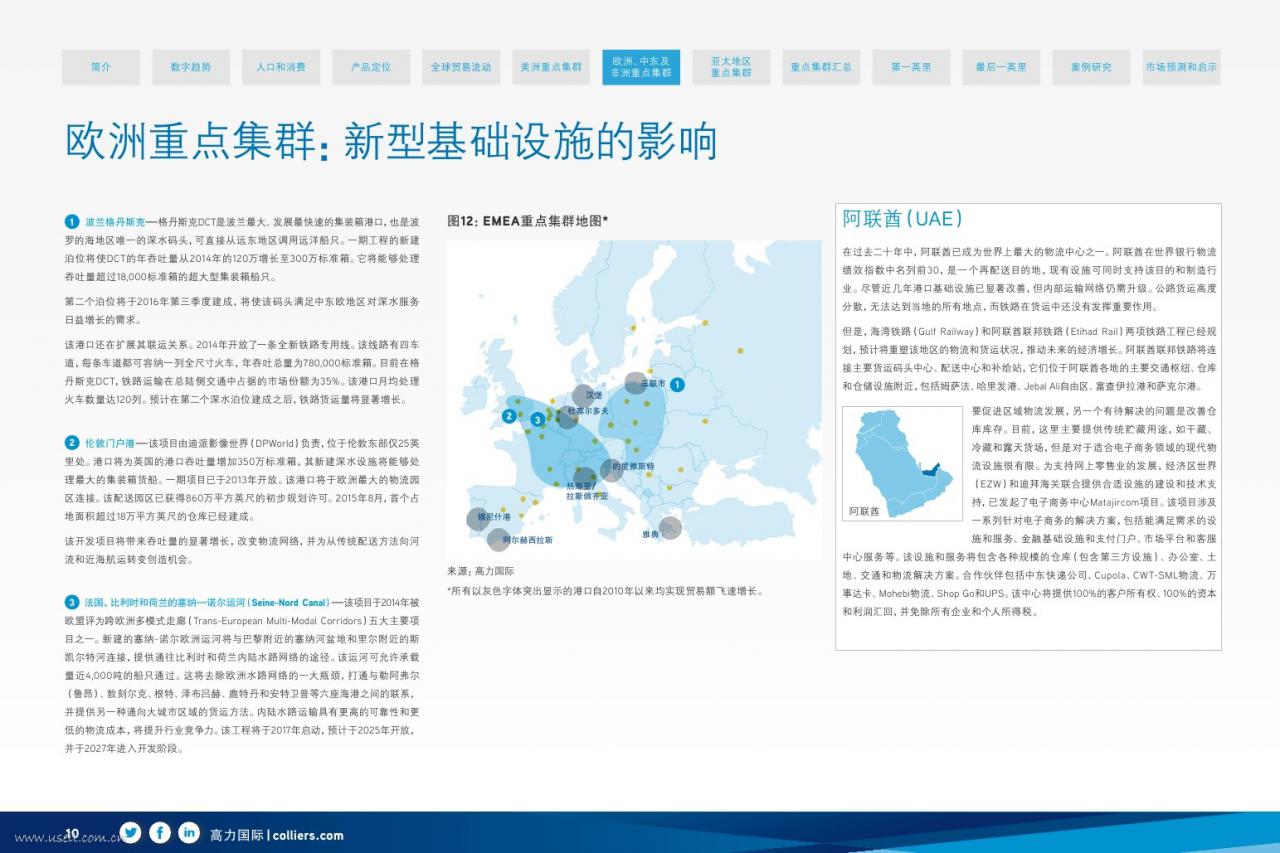
Task: Click the gray port circle beside 汉堡
Action: click(582, 396)
